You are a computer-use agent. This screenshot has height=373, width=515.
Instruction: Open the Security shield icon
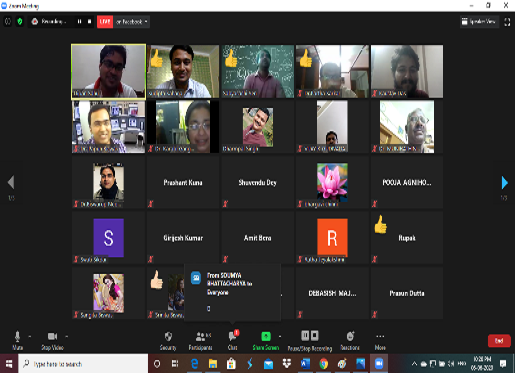[x=168, y=336]
